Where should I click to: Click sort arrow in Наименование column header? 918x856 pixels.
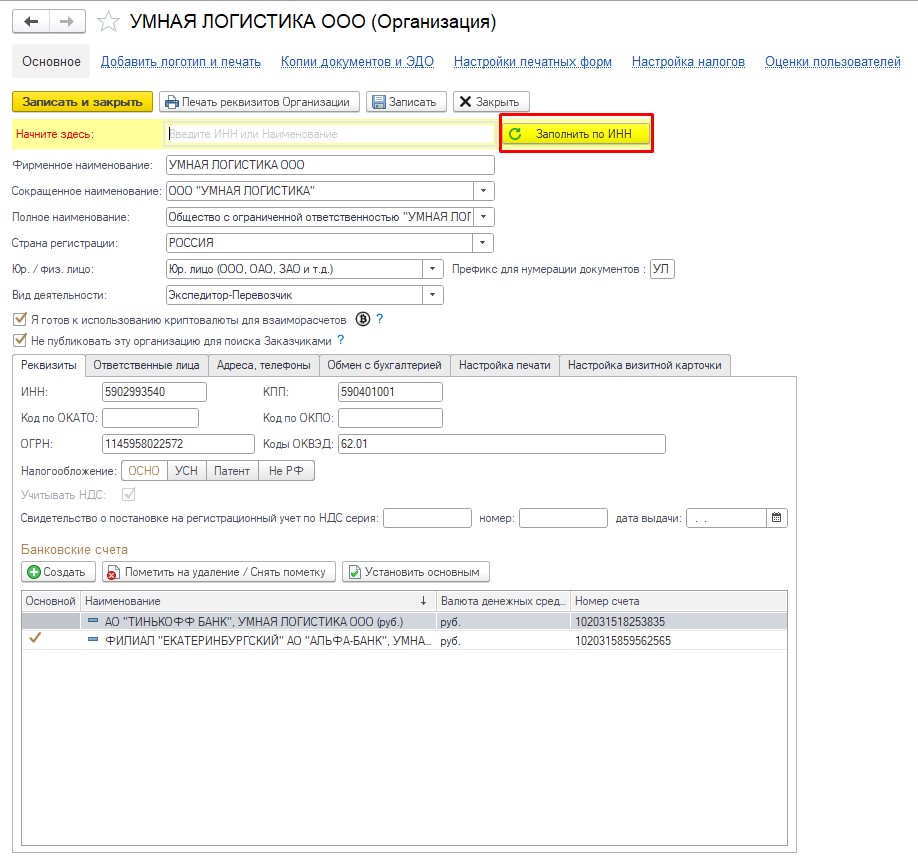(423, 601)
